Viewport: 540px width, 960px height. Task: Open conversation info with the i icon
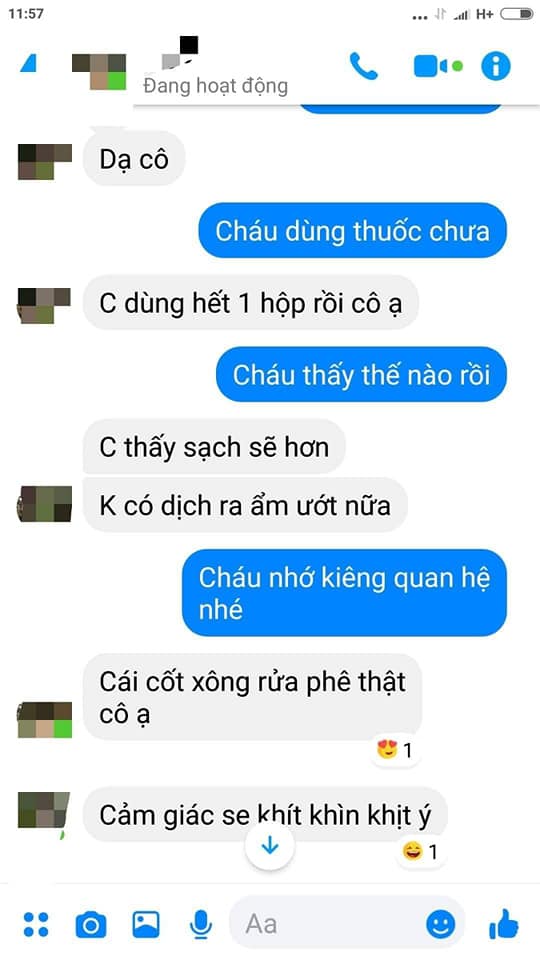495,66
